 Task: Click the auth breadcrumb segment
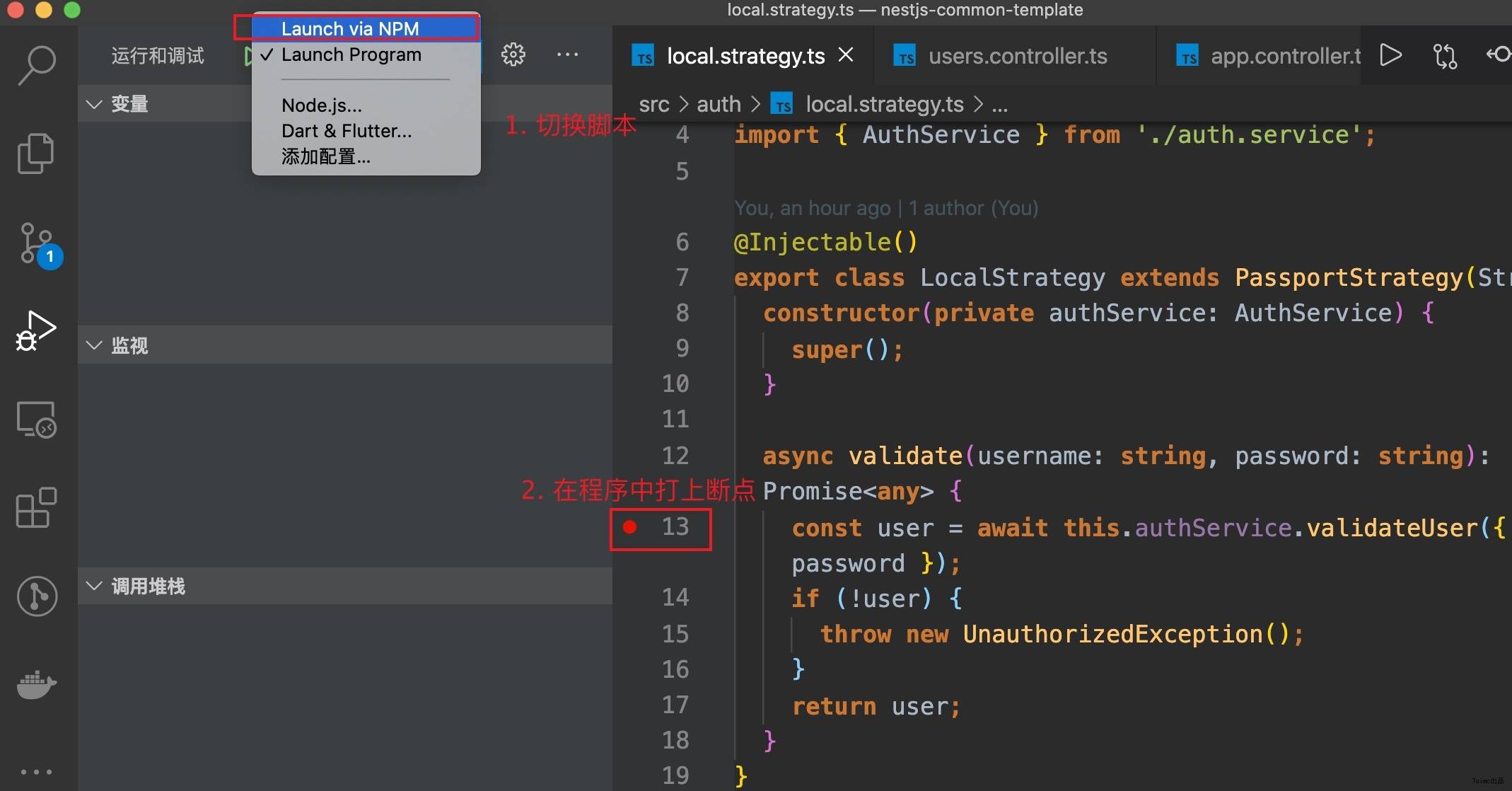pyautogui.click(x=719, y=105)
